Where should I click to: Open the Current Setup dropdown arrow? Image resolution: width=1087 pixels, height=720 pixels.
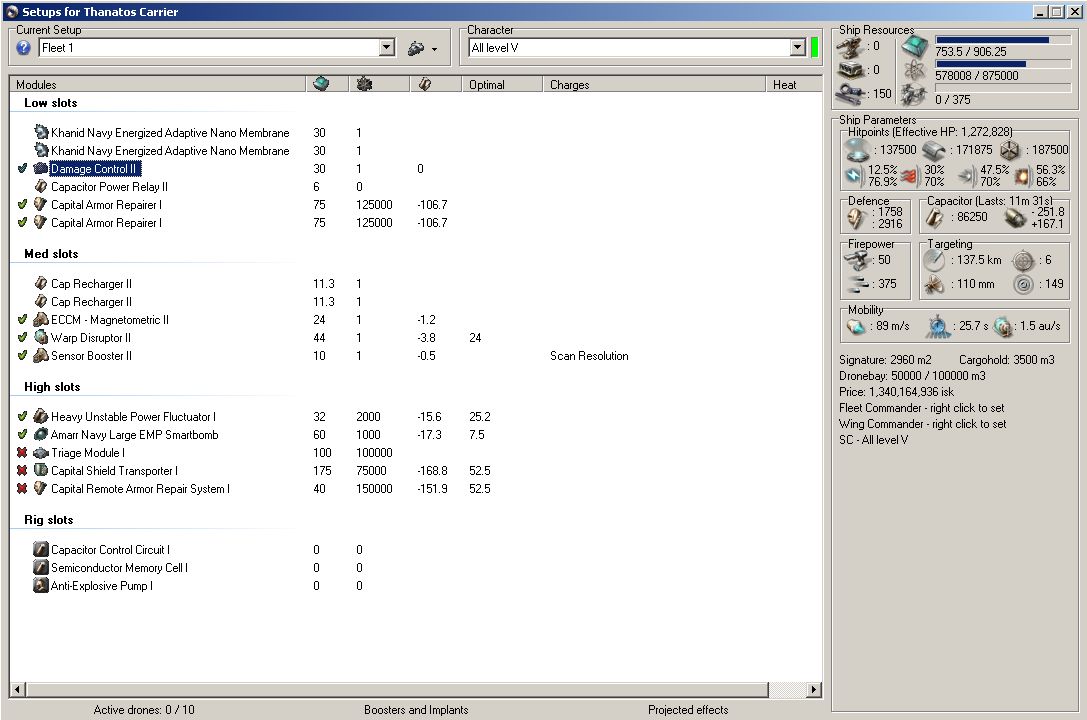(387, 48)
